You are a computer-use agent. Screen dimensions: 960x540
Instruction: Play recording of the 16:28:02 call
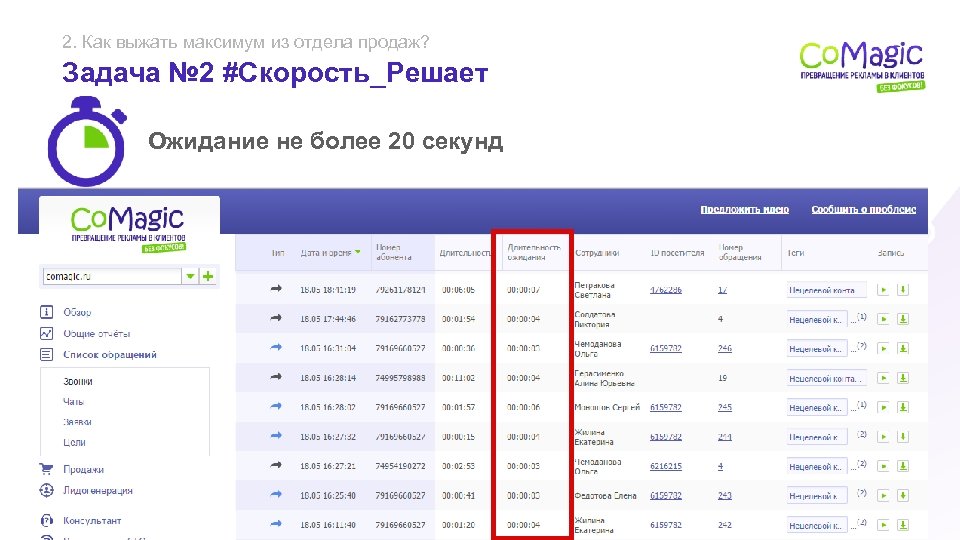pyautogui.click(x=883, y=407)
